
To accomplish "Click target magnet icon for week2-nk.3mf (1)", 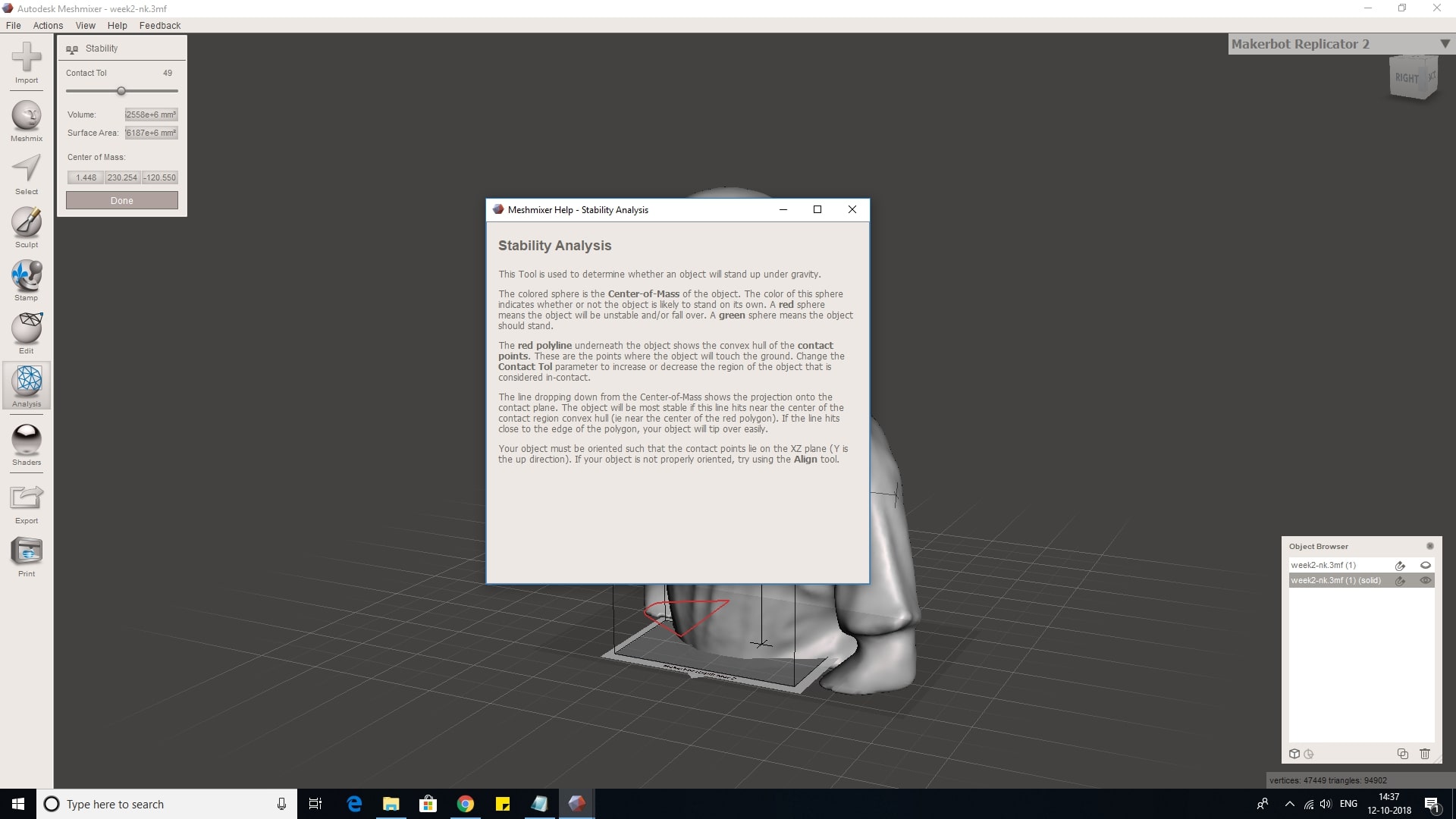I will coord(1400,566).
